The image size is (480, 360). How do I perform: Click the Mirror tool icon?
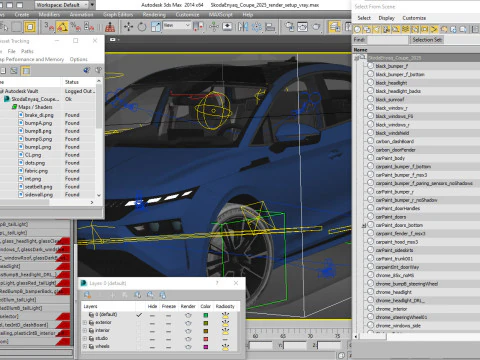pos(243,27)
